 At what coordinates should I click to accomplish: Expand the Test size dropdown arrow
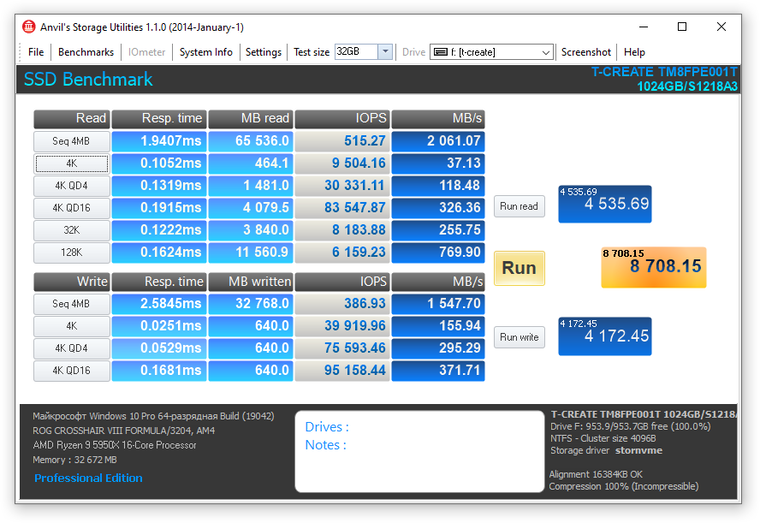(x=385, y=51)
